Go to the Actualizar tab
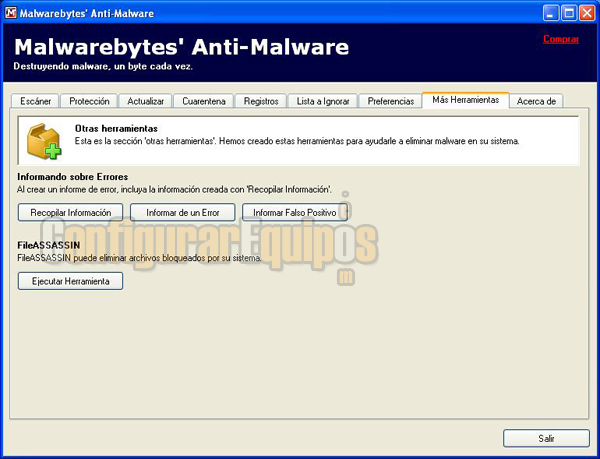The width and height of the screenshot is (600, 459). pyautogui.click(x=145, y=101)
